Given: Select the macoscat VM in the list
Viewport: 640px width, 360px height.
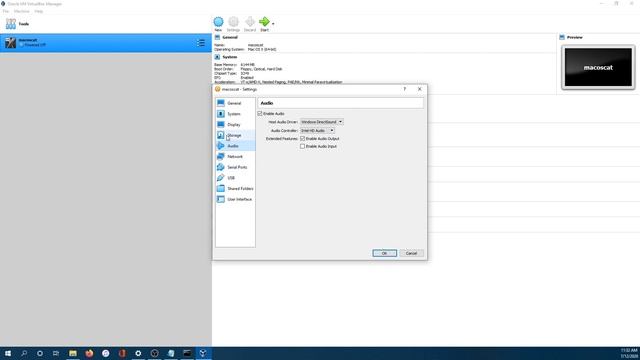Looking at the screenshot, I should point(106,43).
